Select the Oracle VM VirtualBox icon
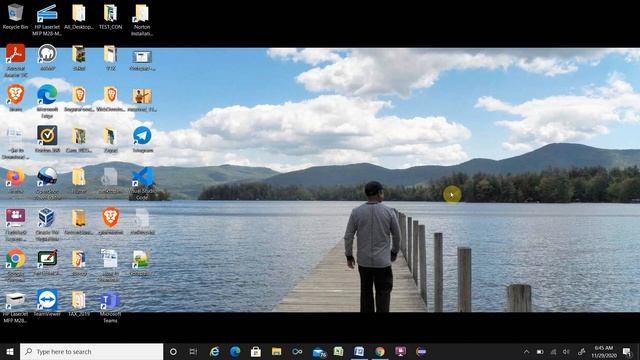 click(47, 224)
